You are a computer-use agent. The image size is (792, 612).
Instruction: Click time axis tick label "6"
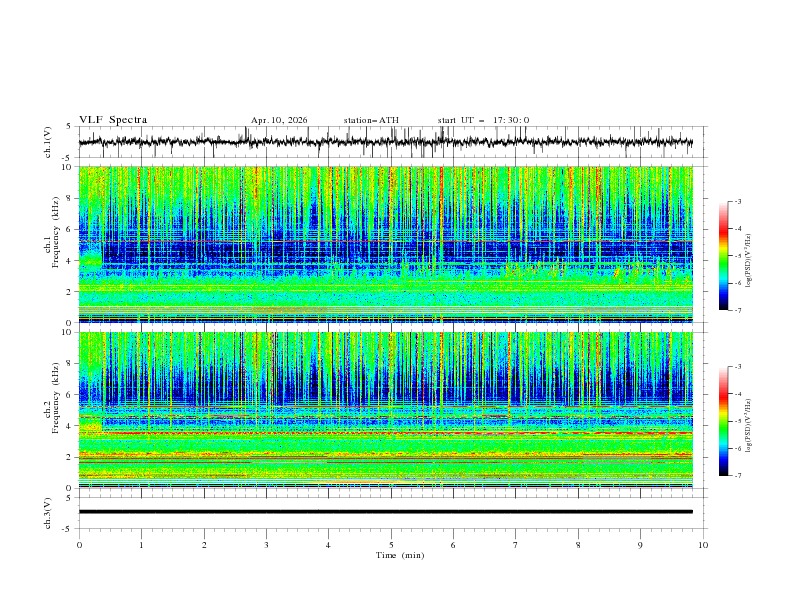453,545
